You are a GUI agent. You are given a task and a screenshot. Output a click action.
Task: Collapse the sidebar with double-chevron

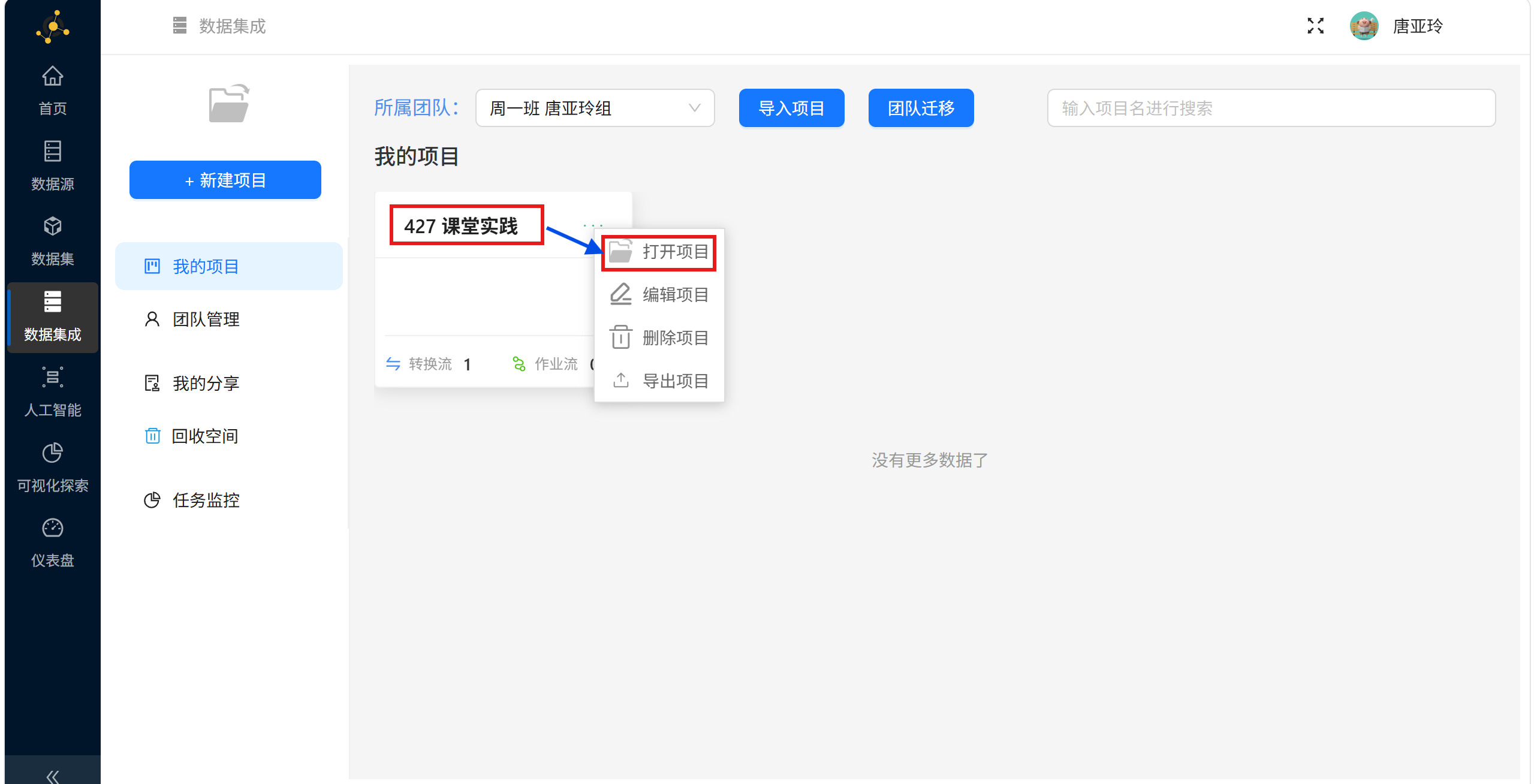tap(52, 776)
